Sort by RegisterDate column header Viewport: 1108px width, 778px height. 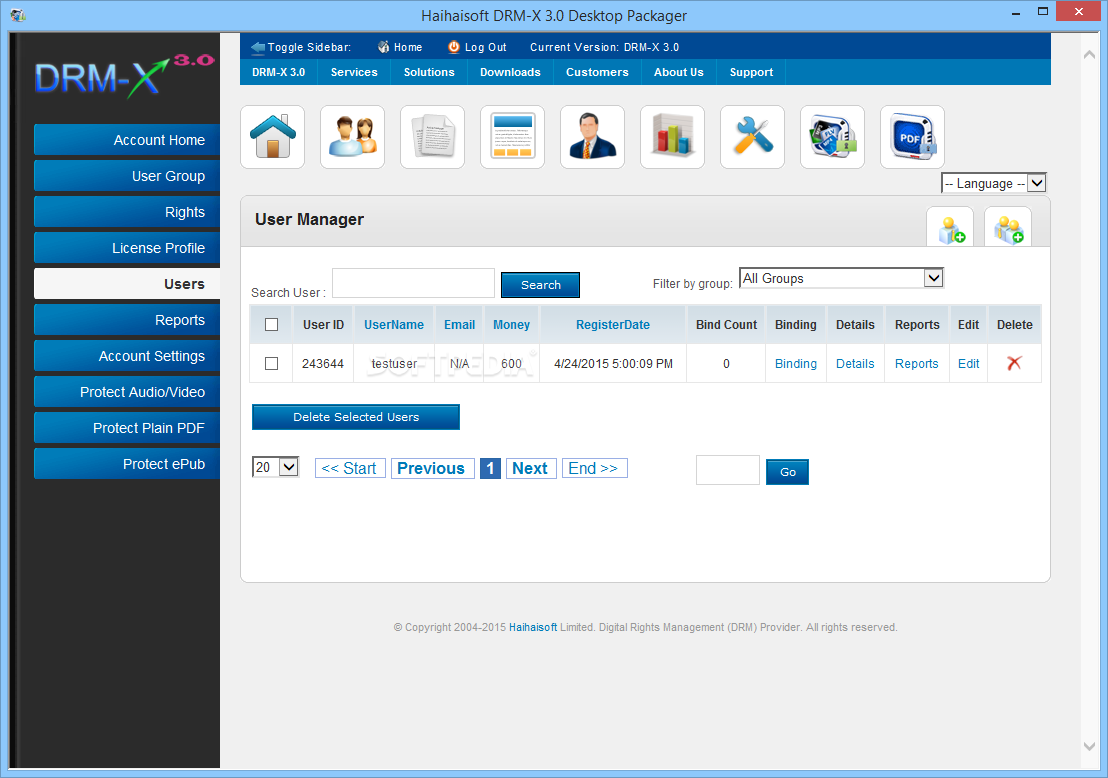[x=613, y=324]
